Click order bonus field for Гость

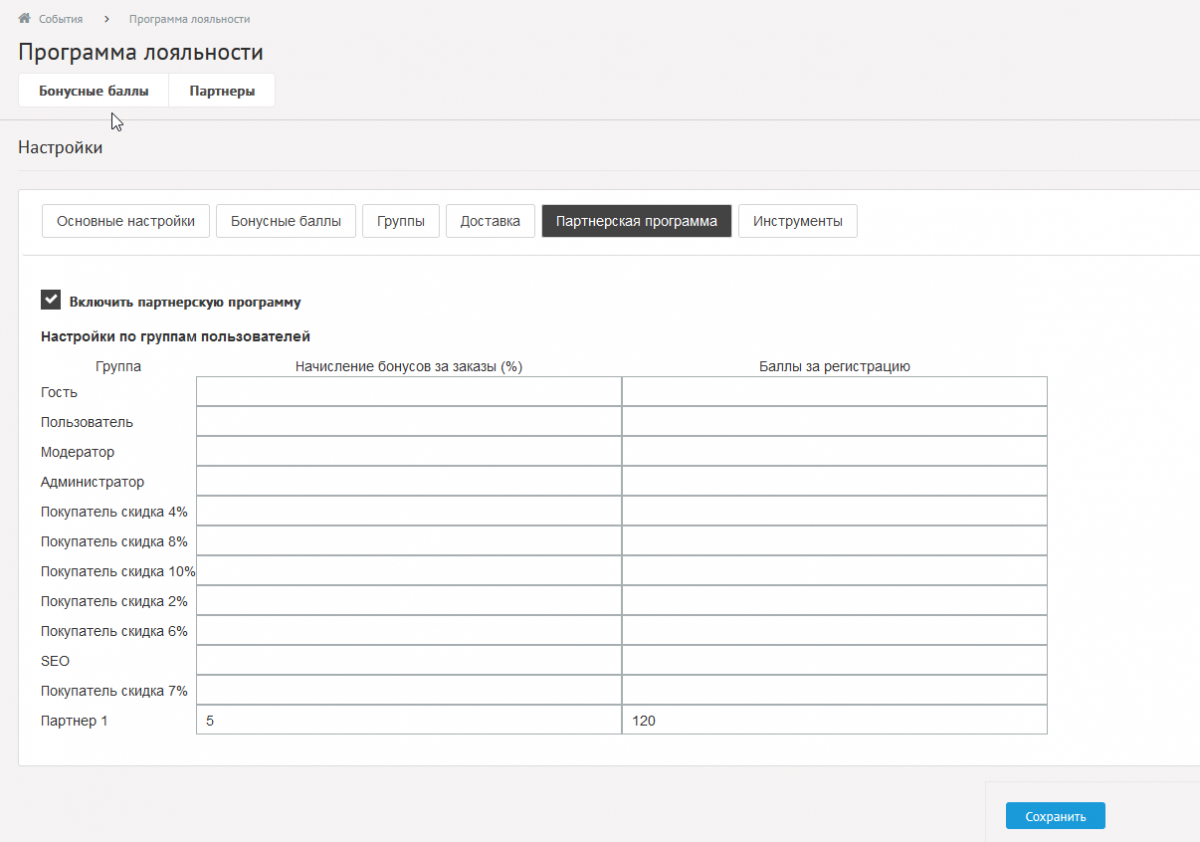click(408, 392)
